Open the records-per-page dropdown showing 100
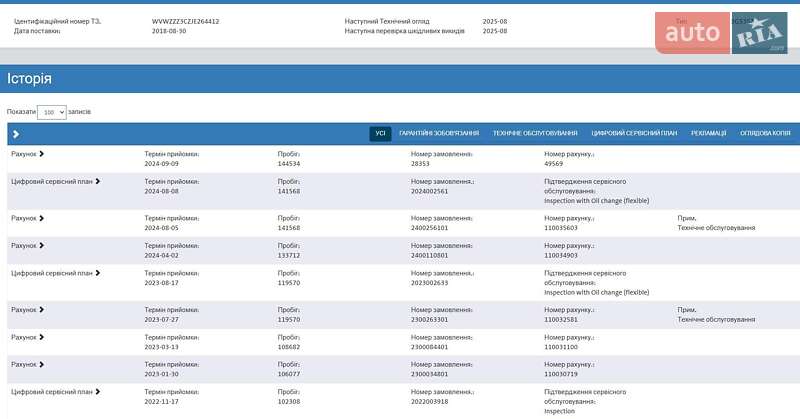This screenshot has height=419, width=800. [52, 112]
